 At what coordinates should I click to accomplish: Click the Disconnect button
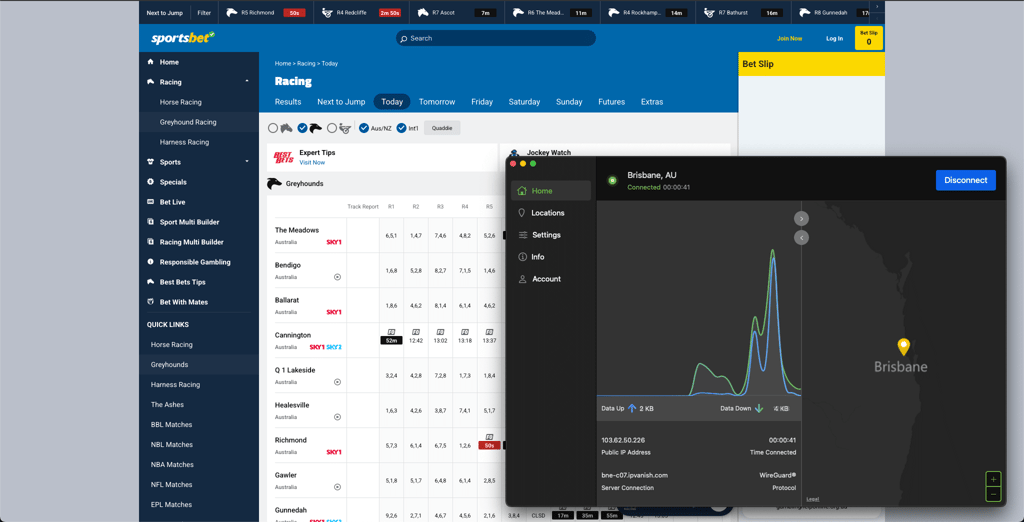965,180
